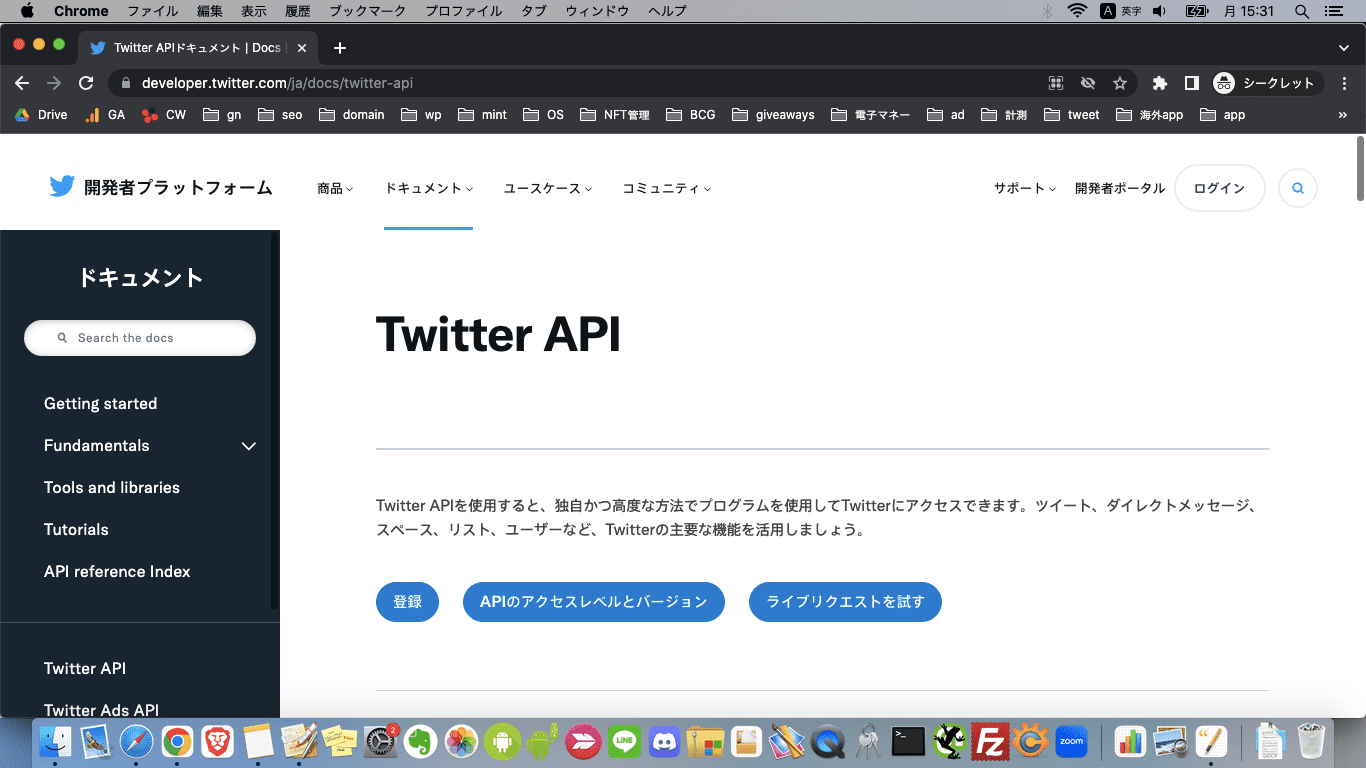
Task: Launch Discord from the dock
Action: coord(665,741)
